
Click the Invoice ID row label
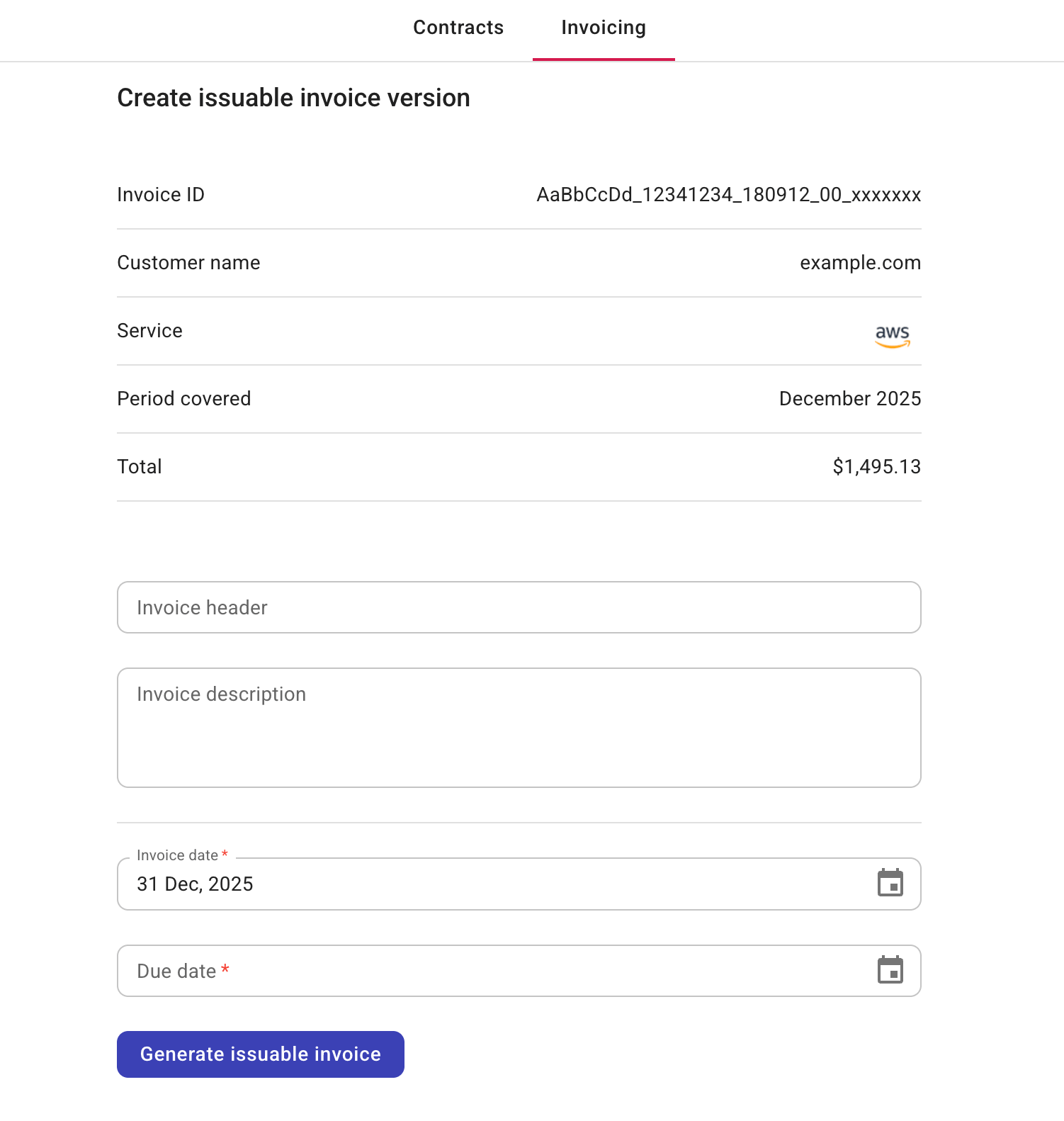160,195
